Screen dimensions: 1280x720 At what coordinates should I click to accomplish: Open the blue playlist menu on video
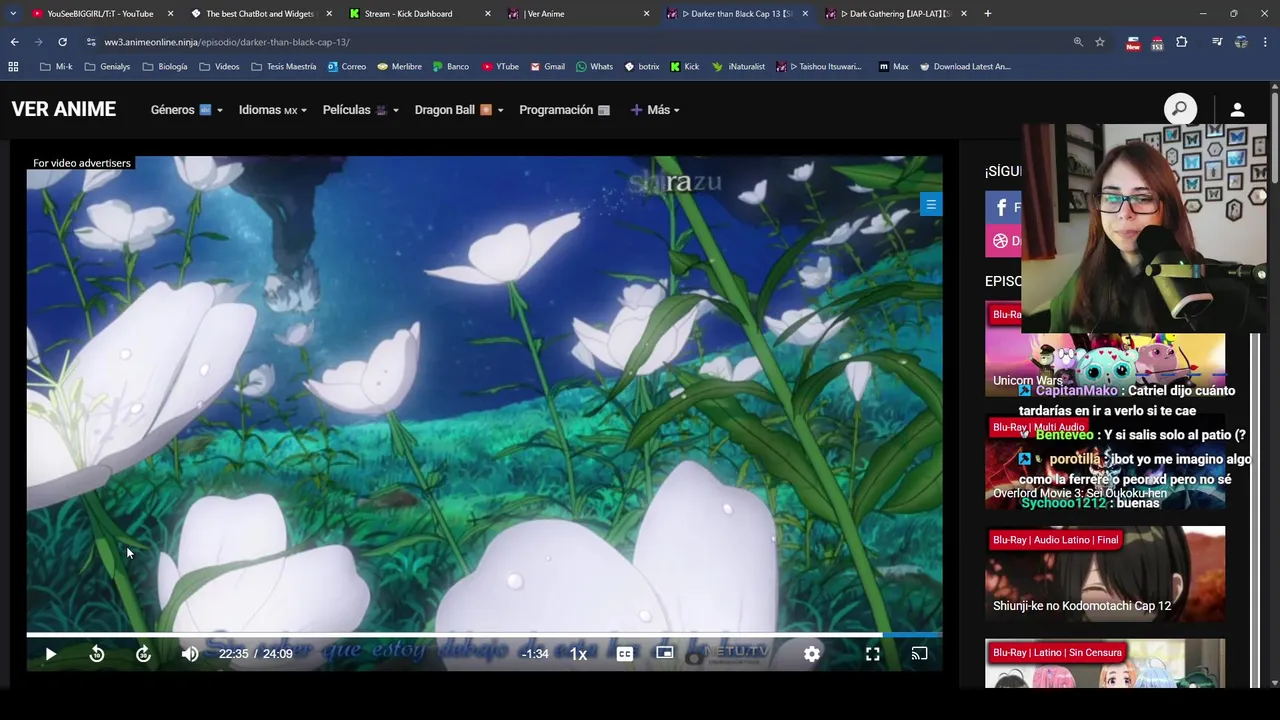tap(931, 205)
